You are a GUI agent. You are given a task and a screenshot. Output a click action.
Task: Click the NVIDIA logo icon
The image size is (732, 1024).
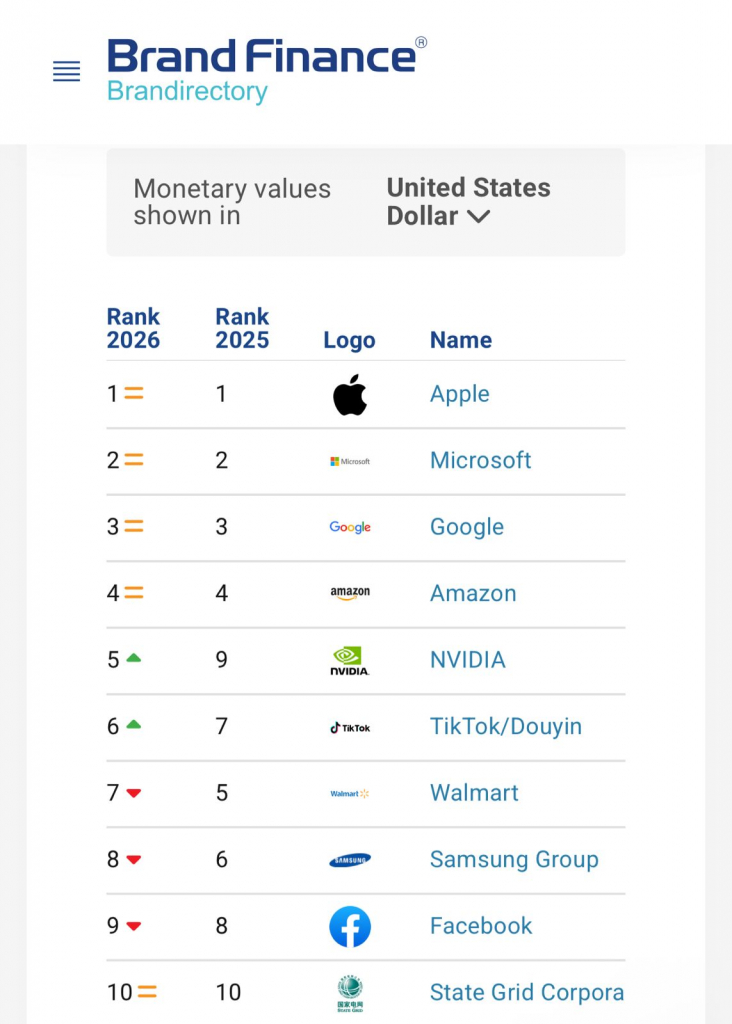pyautogui.click(x=350, y=660)
